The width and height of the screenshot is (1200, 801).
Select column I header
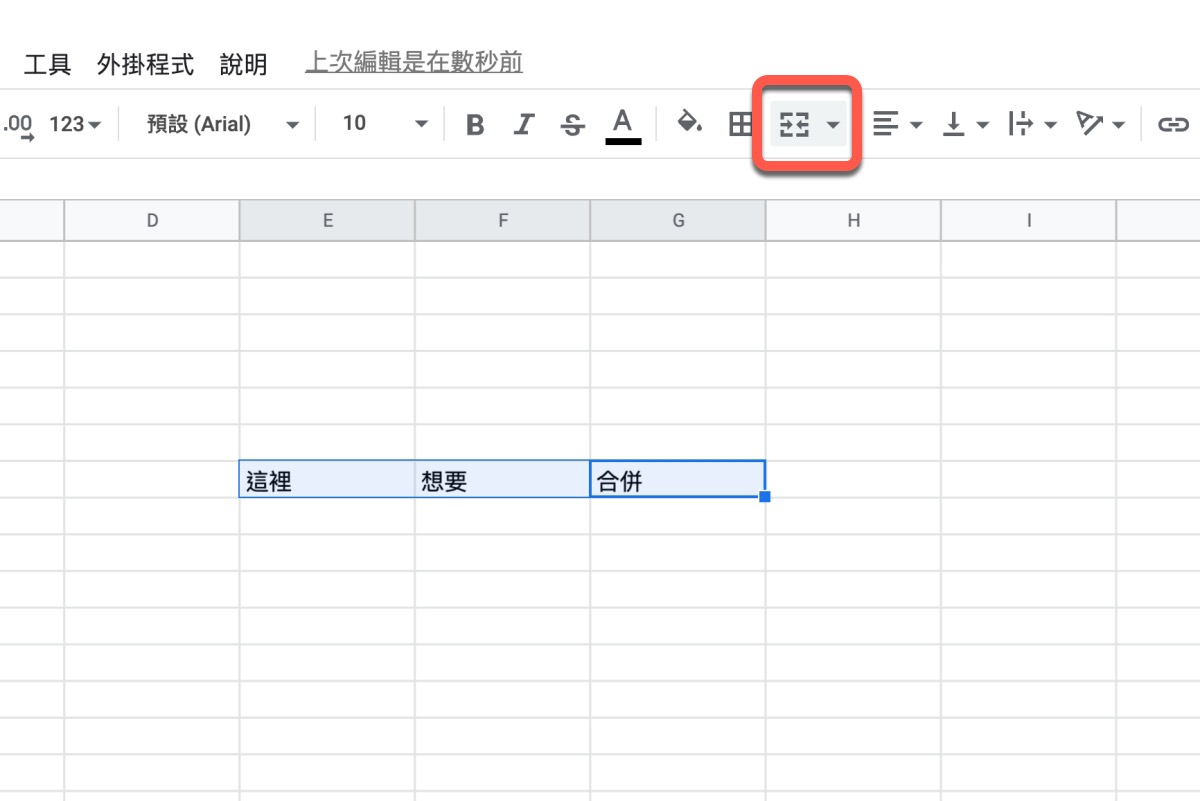[1028, 221]
